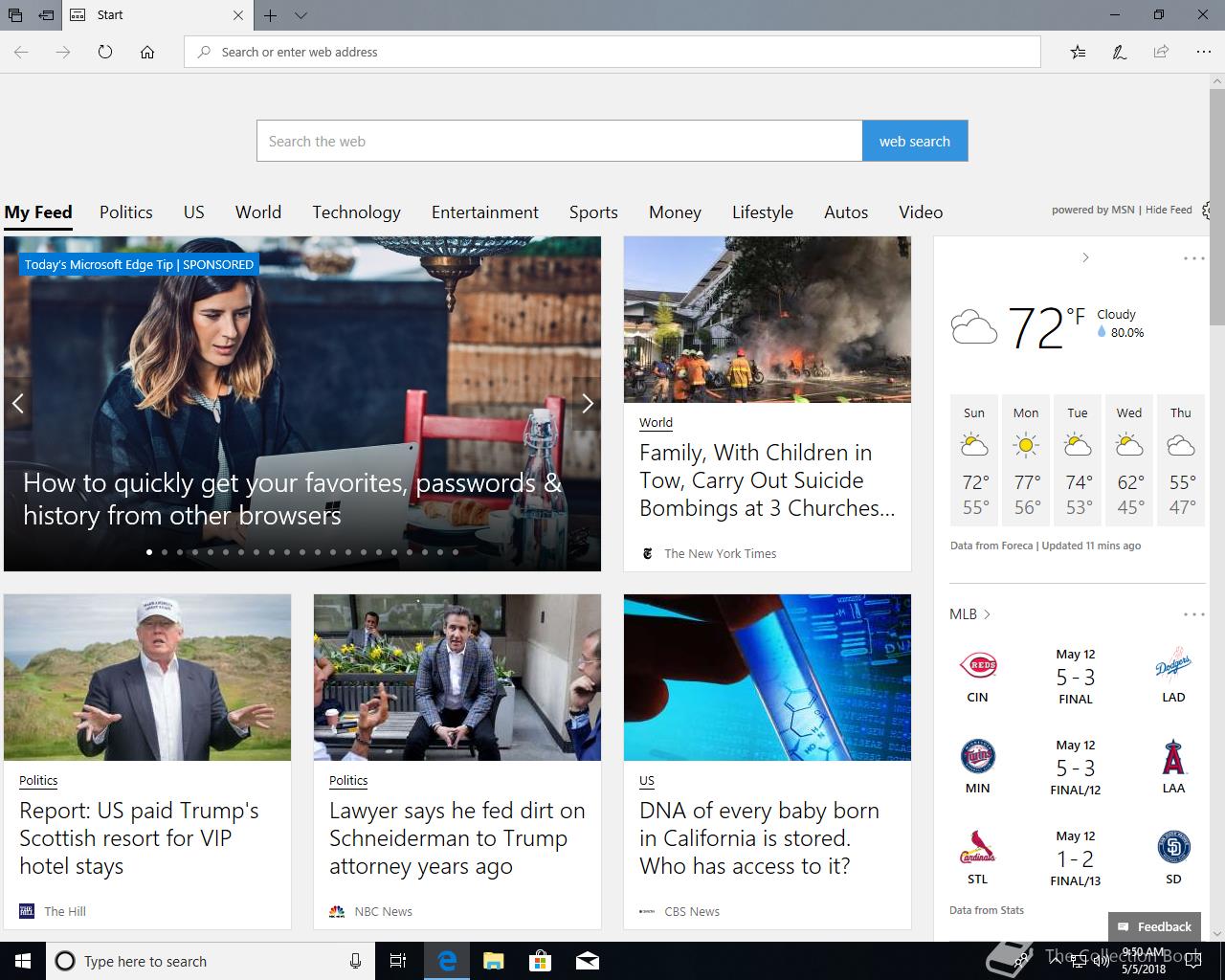Open the Entertainment tab

[485, 212]
